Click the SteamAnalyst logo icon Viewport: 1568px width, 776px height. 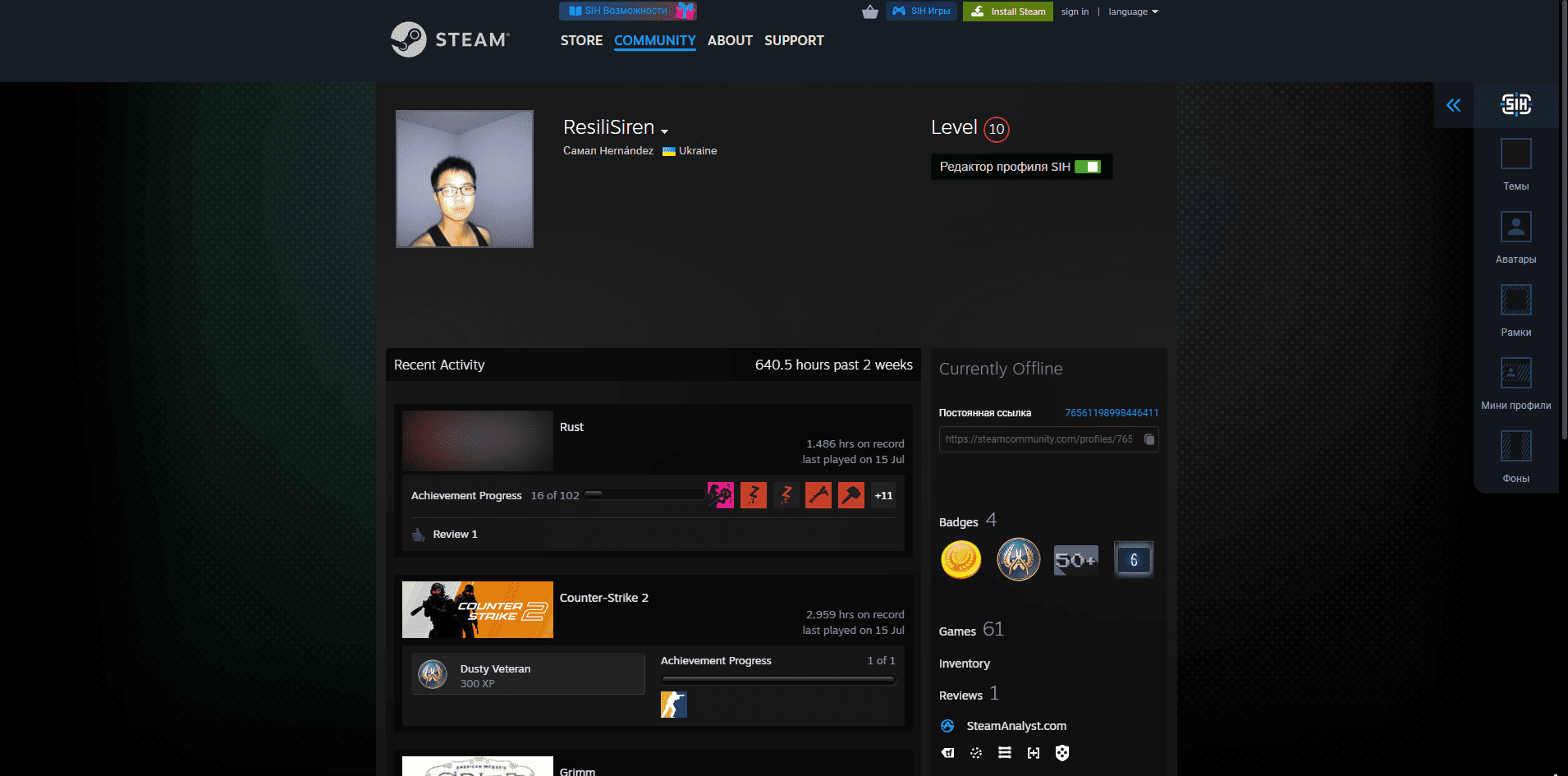click(x=947, y=726)
